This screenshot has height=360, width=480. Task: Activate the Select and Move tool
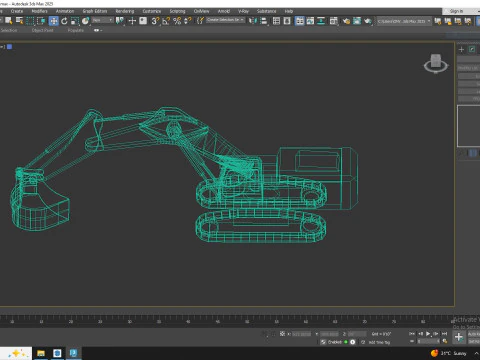(x=53, y=21)
